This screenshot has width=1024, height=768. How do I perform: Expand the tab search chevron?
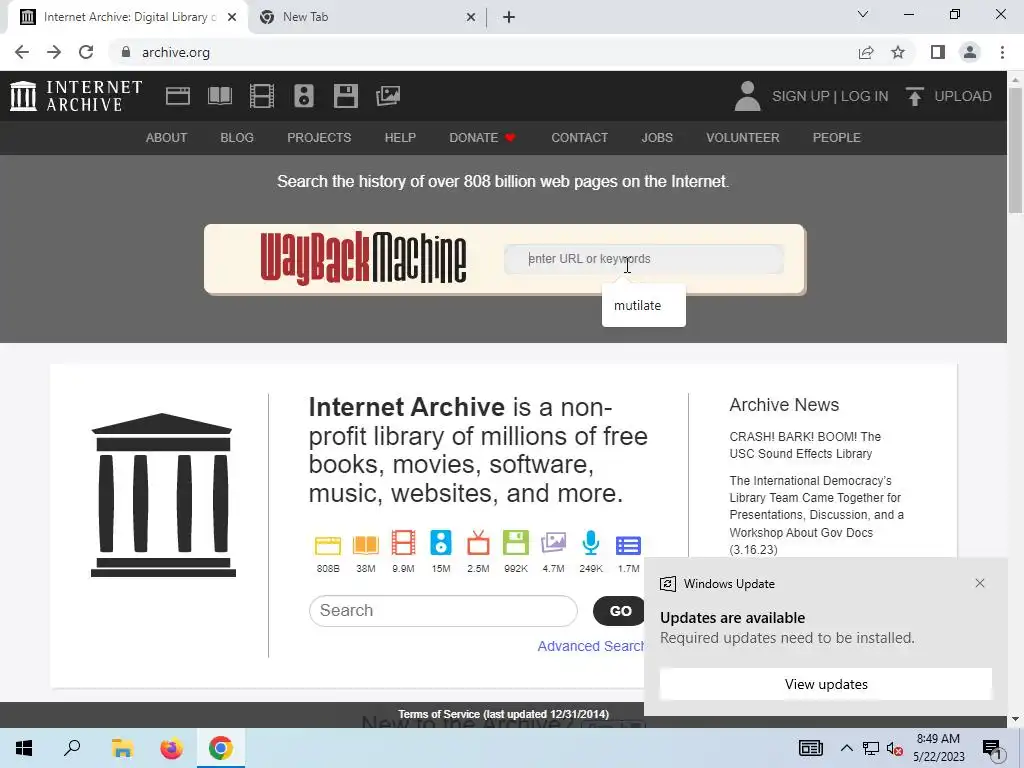[x=863, y=14]
